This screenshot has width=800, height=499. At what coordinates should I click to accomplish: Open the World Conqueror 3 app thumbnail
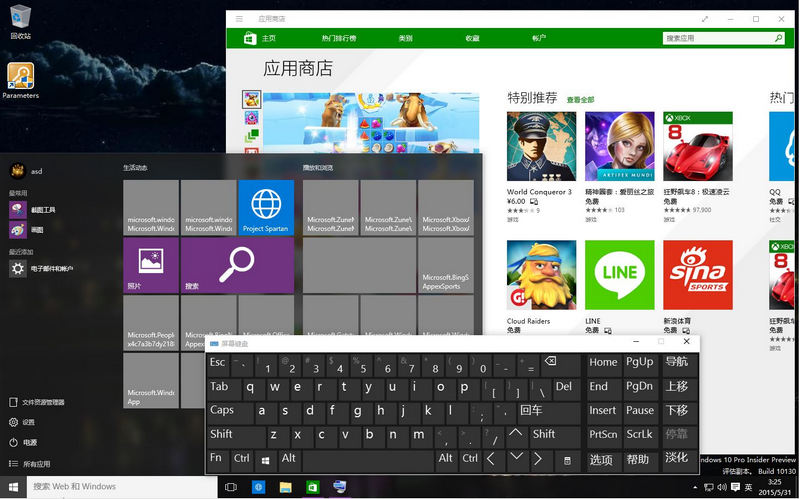click(x=541, y=146)
